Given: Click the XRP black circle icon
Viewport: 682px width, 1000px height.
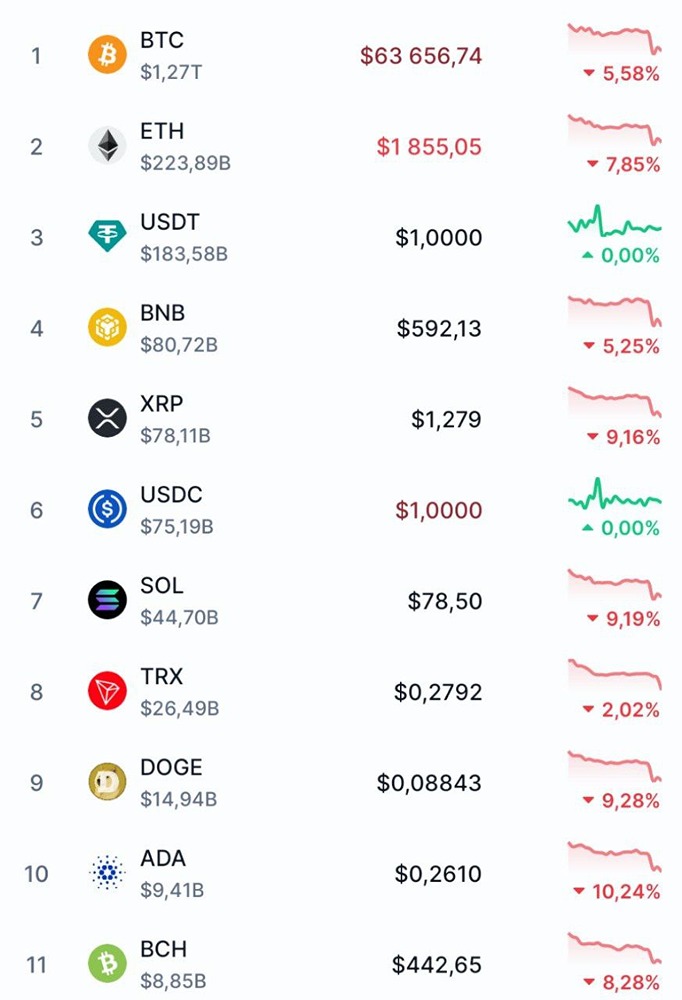Looking at the screenshot, I should point(107,419).
